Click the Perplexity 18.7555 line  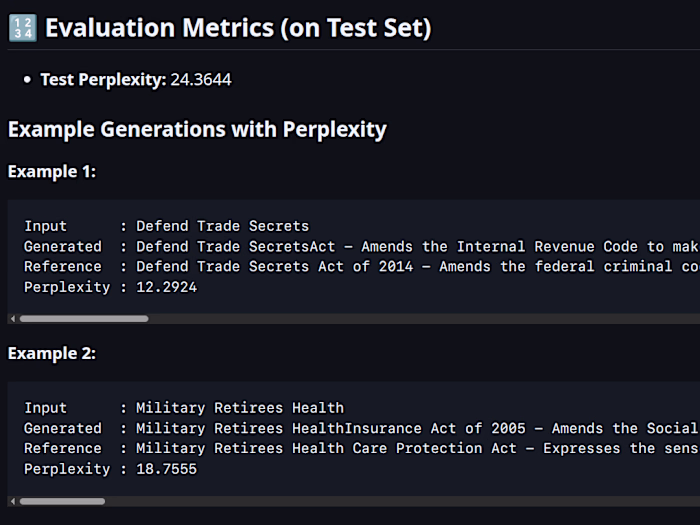(110, 469)
